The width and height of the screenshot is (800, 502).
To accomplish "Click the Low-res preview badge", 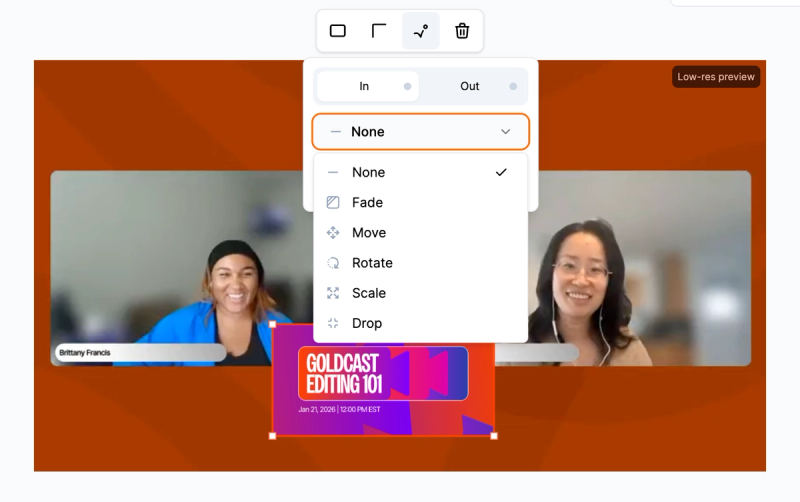I will tap(716, 77).
